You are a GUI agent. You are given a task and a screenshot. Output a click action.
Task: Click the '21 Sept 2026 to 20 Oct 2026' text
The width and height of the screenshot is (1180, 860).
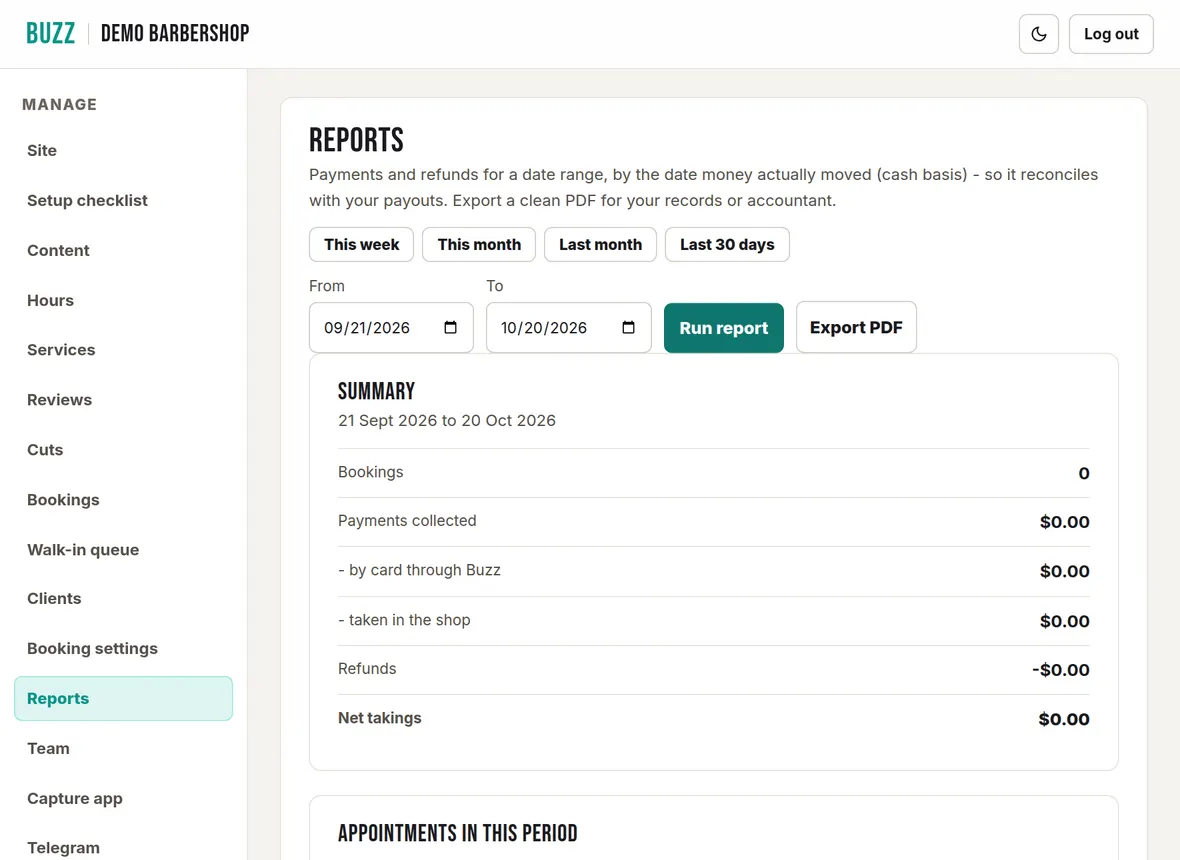(x=446, y=421)
